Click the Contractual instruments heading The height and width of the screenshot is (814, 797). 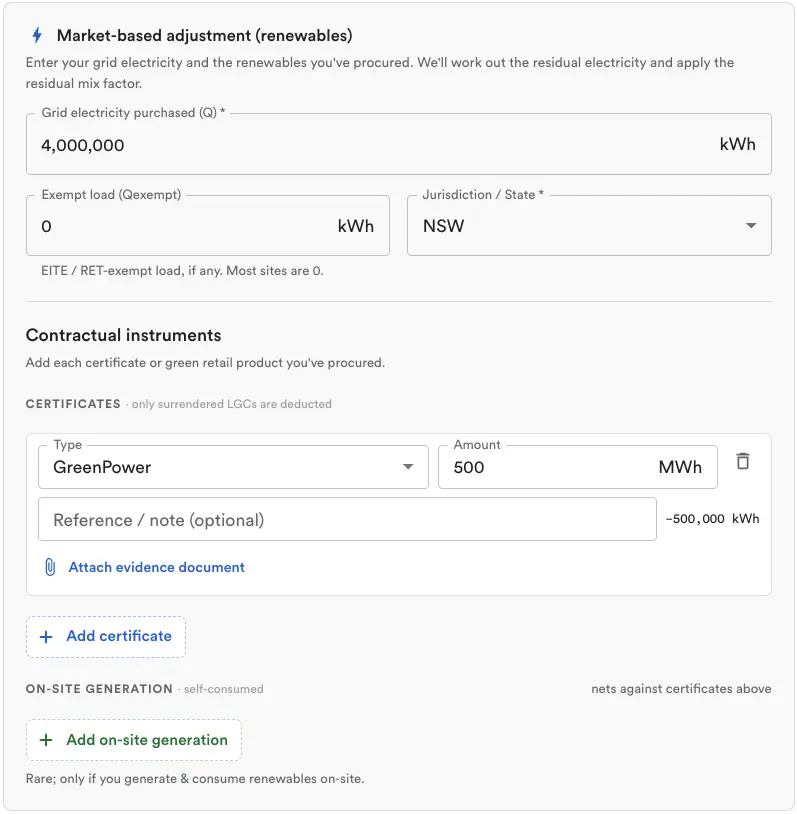(x=124, y=335)
